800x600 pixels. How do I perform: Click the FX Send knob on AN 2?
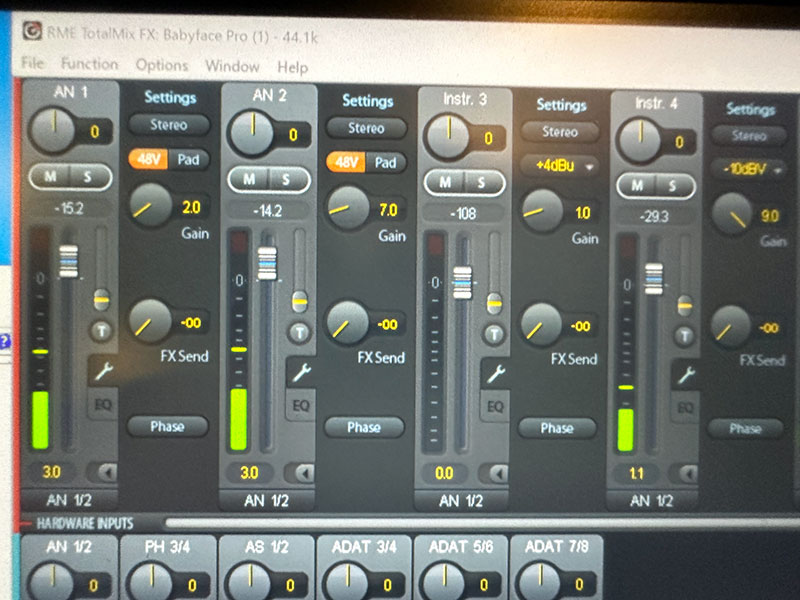tap(347, 321)
